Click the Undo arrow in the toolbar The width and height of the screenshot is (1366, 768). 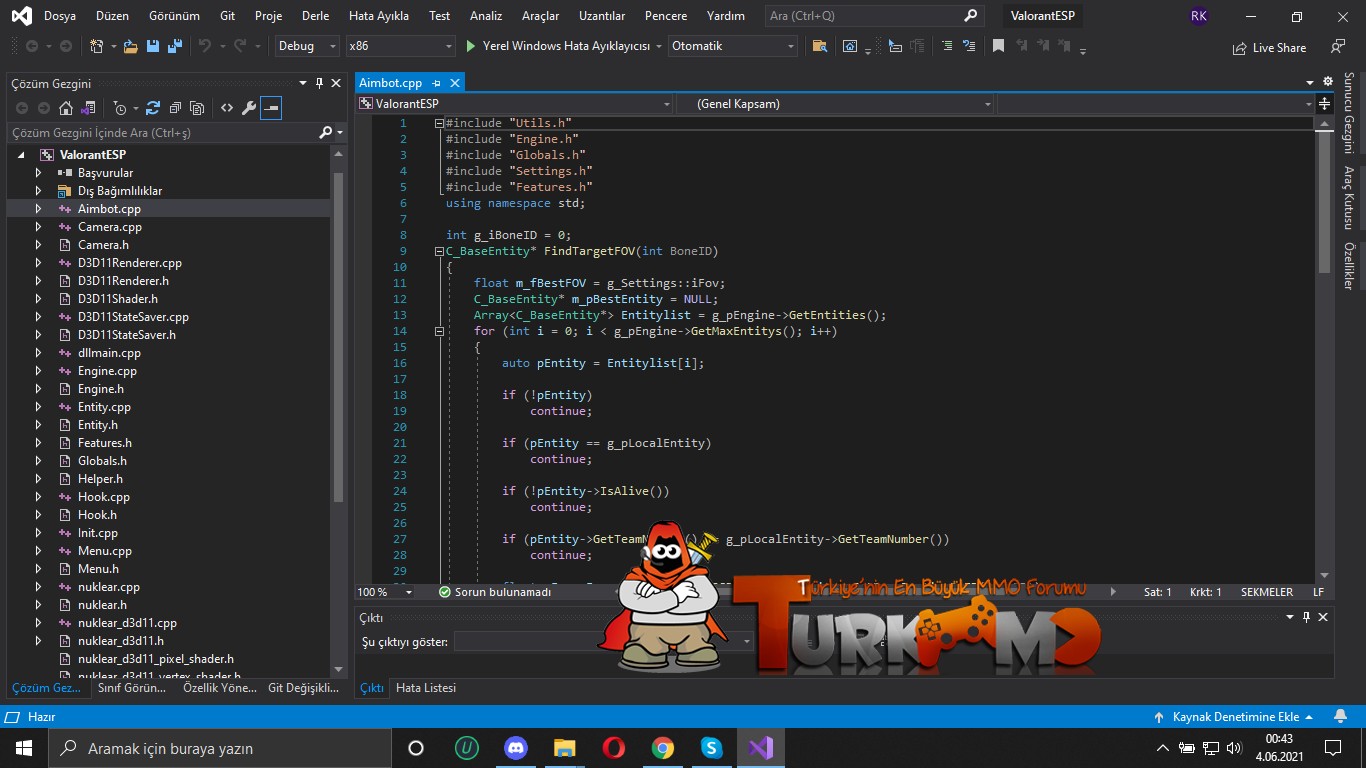[x=204, y=46]
